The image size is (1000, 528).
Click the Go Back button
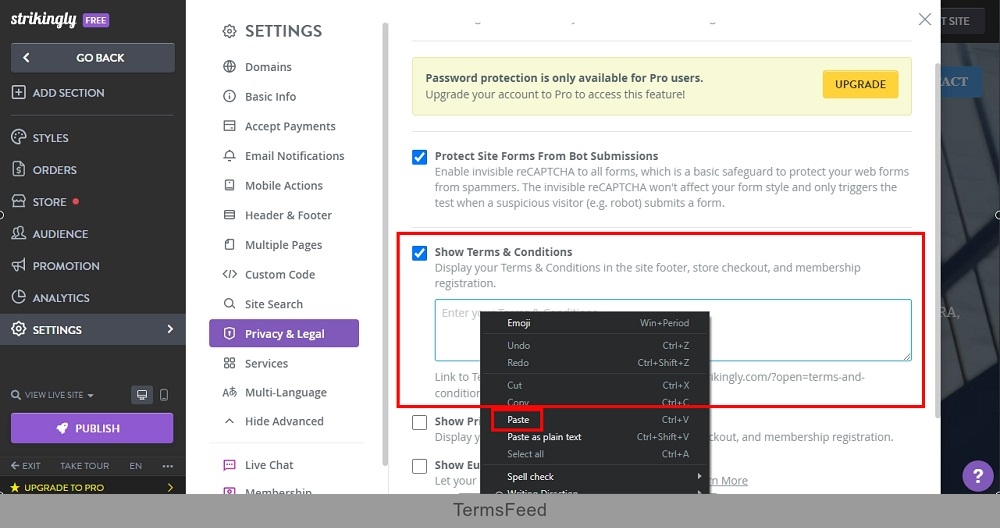coord(92,57)
